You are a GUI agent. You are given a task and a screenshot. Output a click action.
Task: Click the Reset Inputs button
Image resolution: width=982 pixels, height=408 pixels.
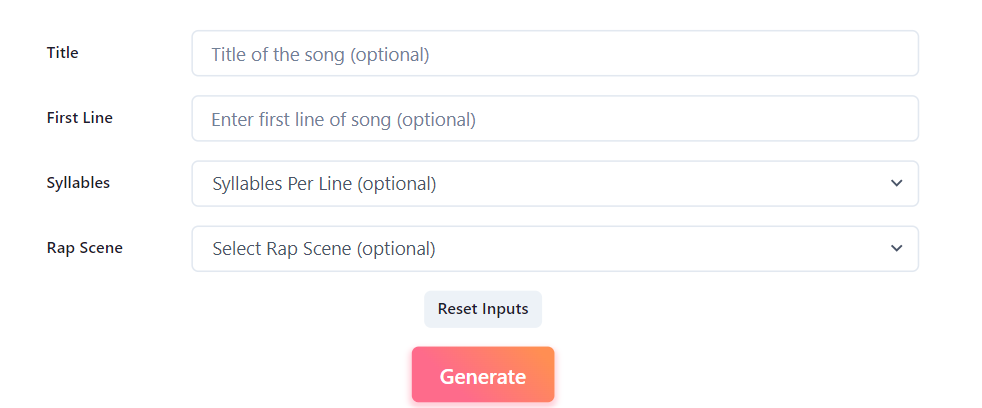pos(483,309)
